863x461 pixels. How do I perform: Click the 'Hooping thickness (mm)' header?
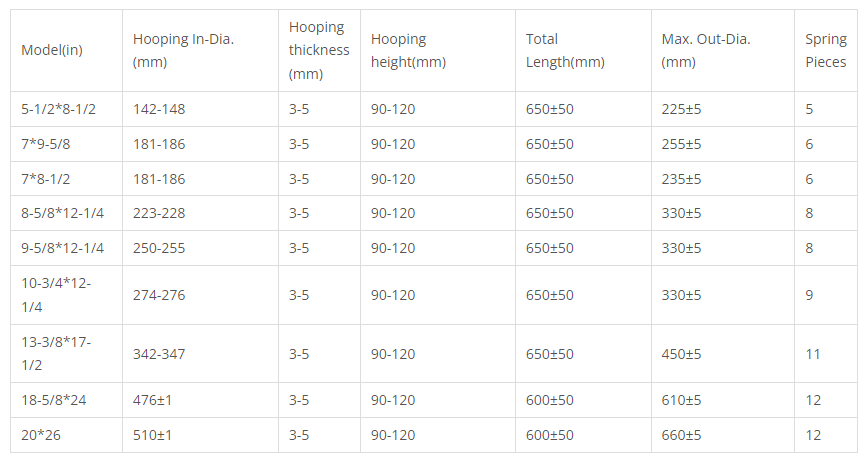319,50
